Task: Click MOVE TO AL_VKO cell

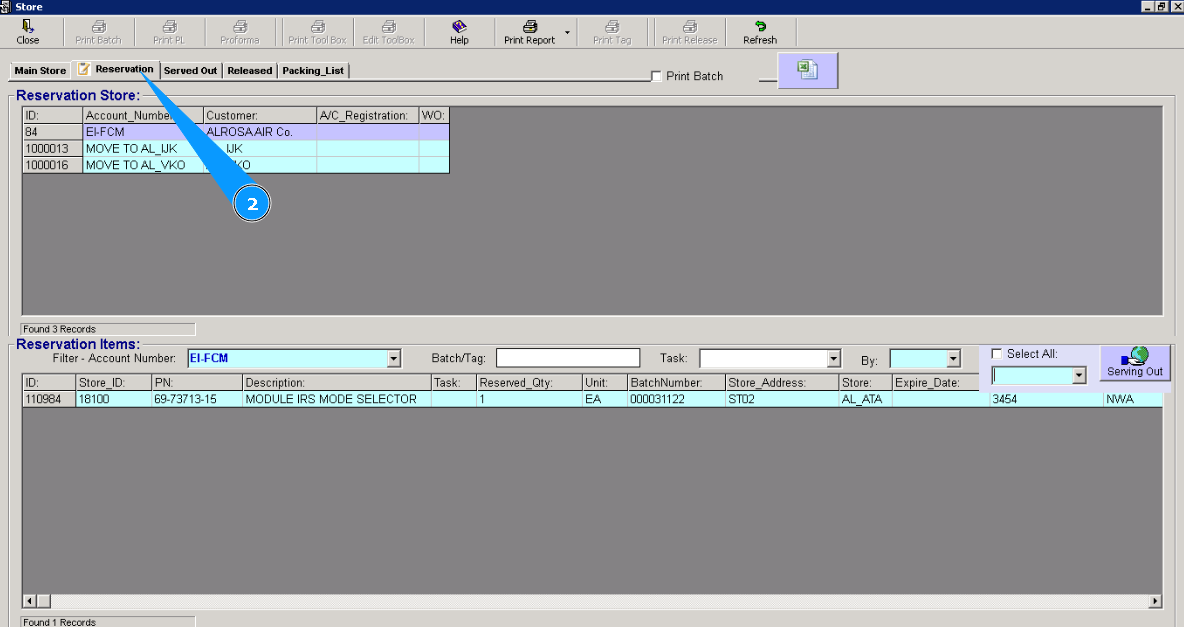Action: (x=143, y=165)
